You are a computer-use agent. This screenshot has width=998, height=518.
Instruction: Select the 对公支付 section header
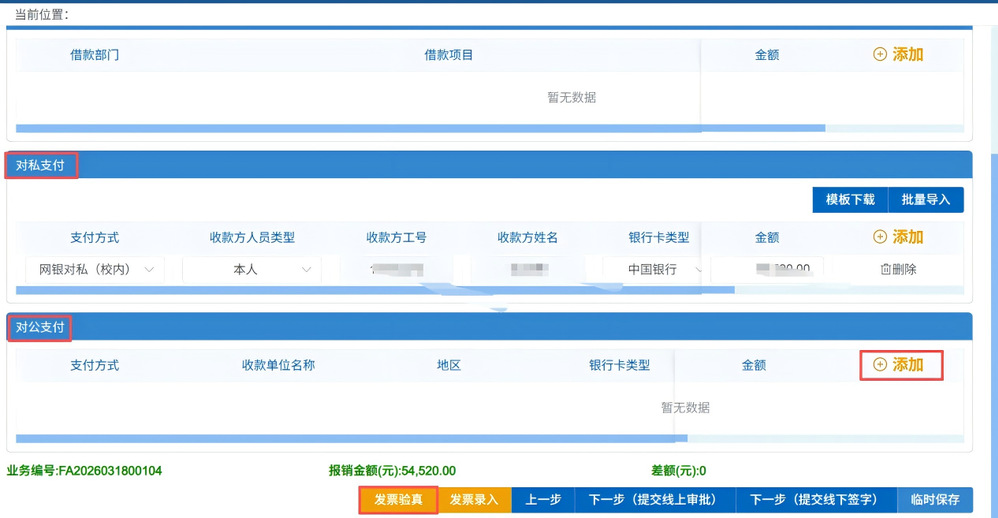(x=41, y=327)
